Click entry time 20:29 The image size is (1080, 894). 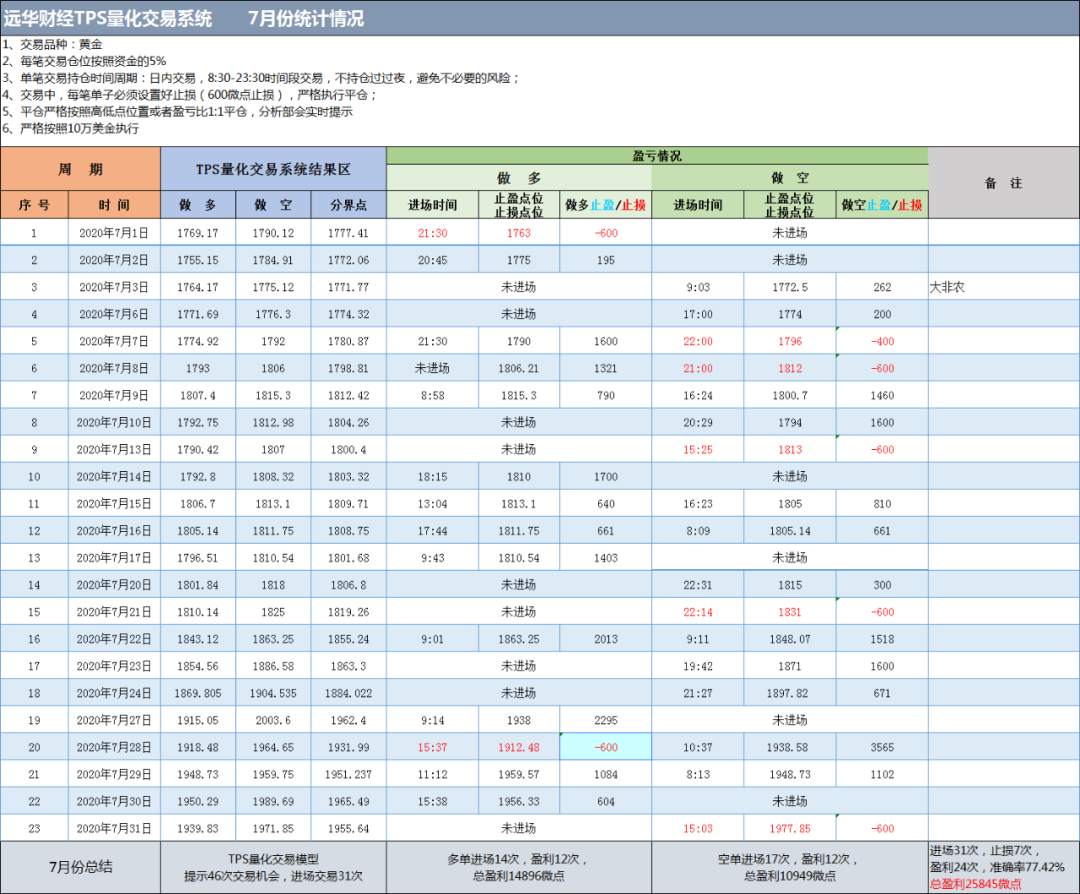point(698,423)
